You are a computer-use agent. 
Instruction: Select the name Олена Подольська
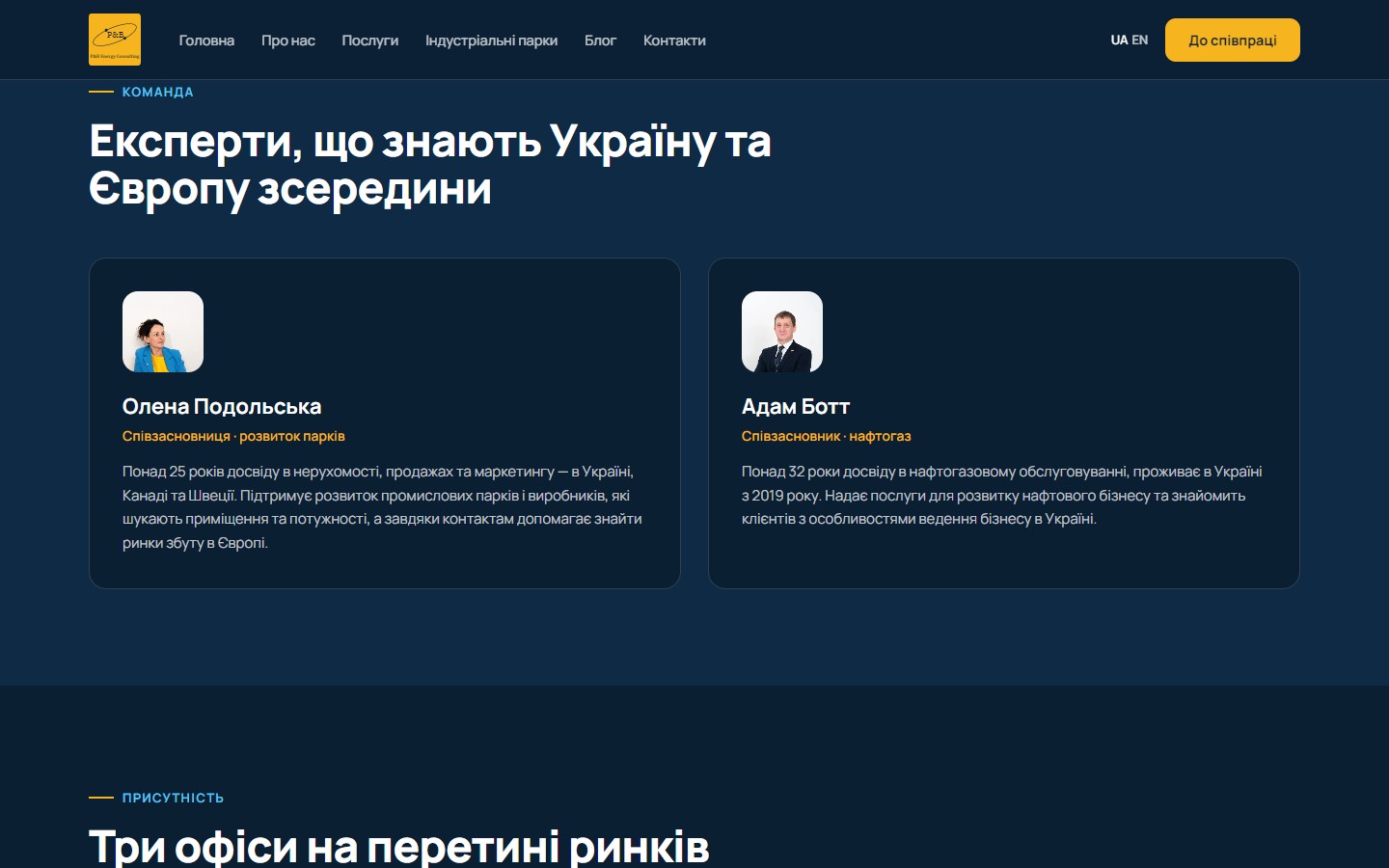[x=222, y=407]
